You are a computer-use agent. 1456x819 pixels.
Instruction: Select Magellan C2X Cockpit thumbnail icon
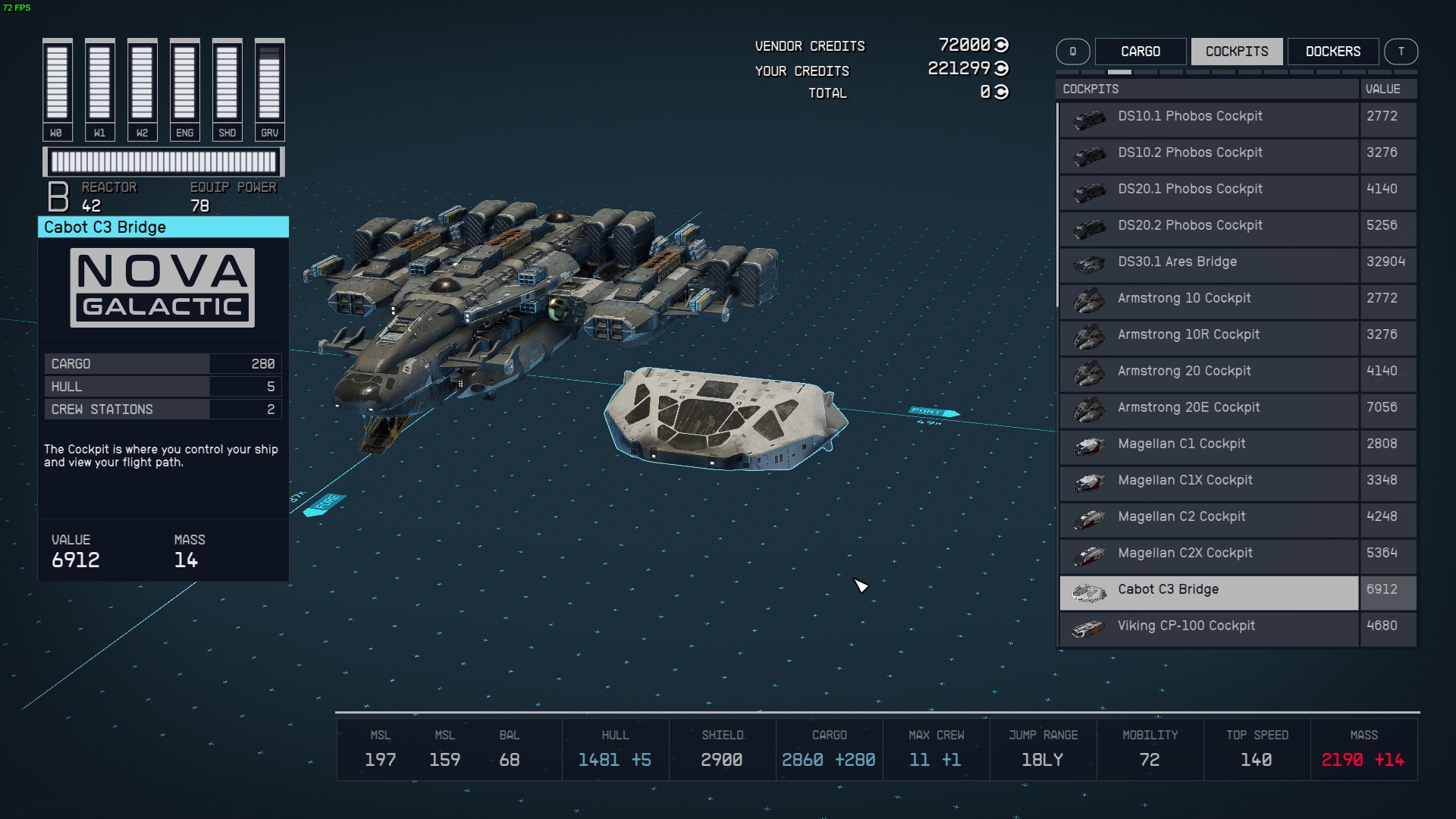pyautogui.click(x=1089, y=557)
